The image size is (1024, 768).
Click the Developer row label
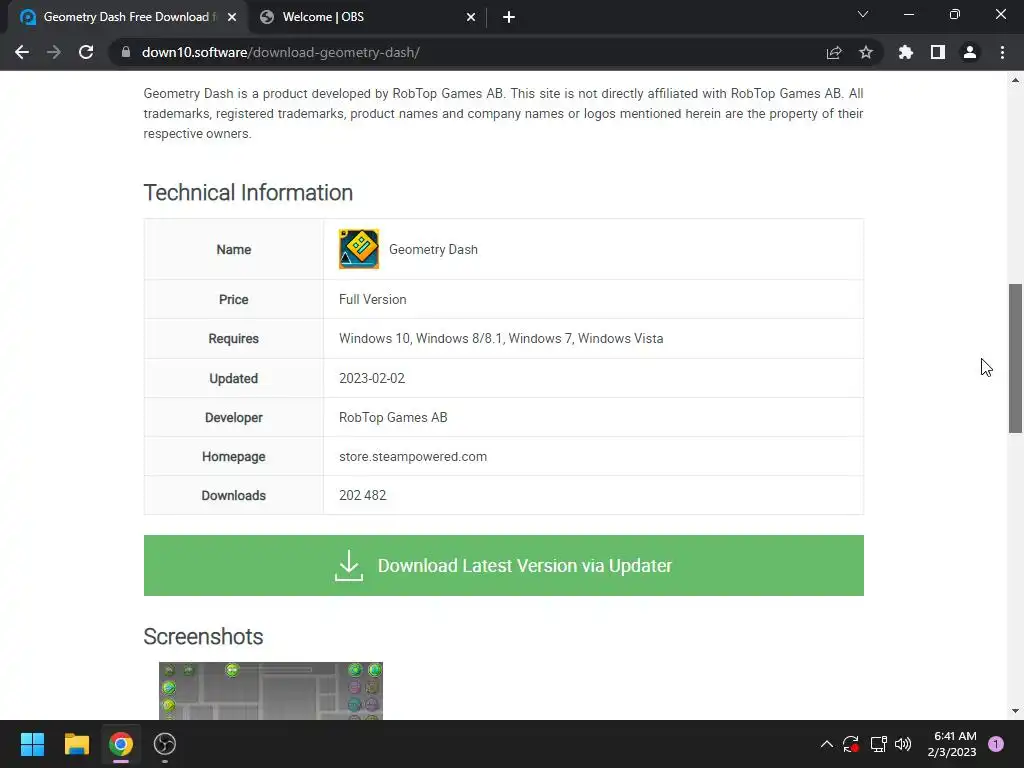(234, 417)
